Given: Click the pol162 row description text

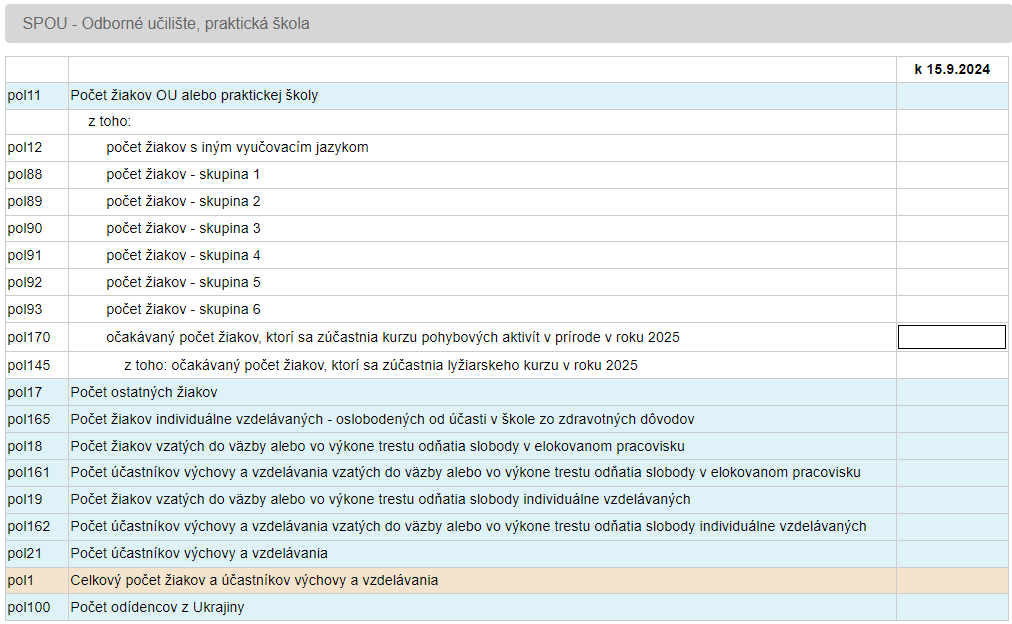Looking at the screenshot, I should [469, 527].
